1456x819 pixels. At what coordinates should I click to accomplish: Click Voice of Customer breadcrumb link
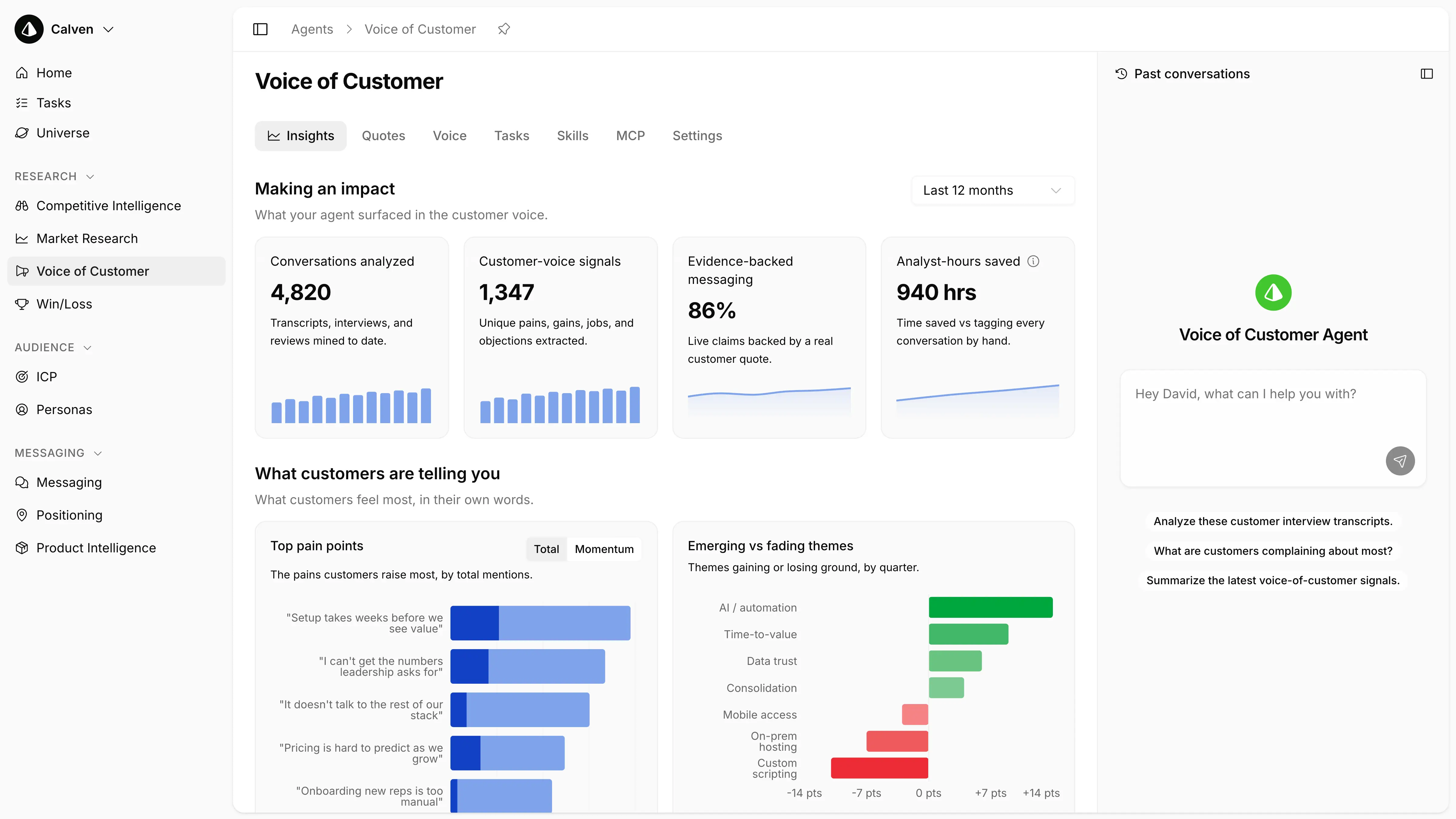[x=420, y=29]
